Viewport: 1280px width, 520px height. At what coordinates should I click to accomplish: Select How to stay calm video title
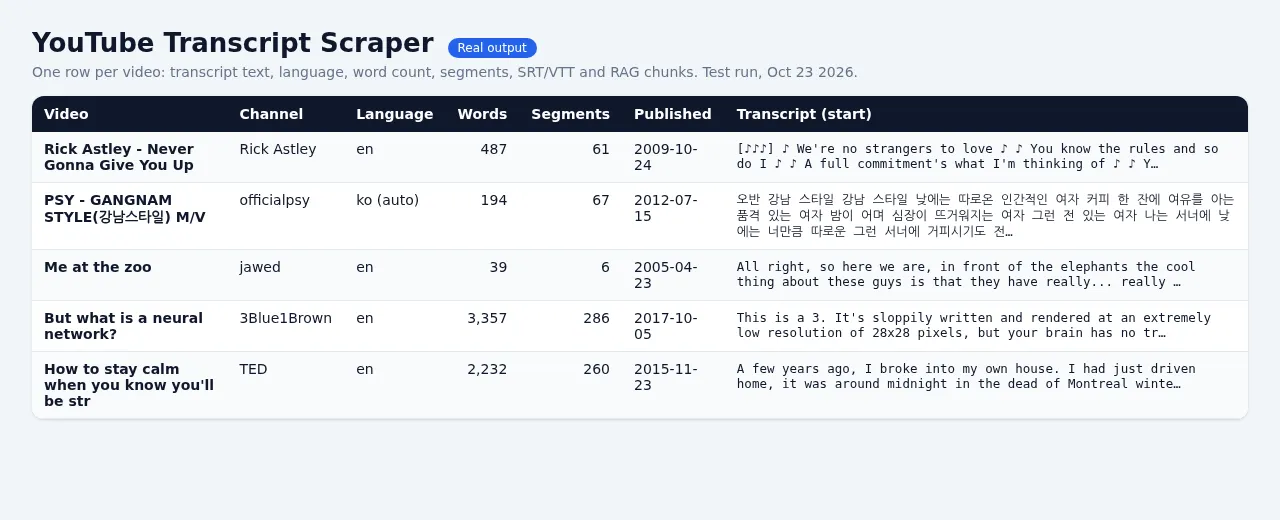(x=129, y=385)
